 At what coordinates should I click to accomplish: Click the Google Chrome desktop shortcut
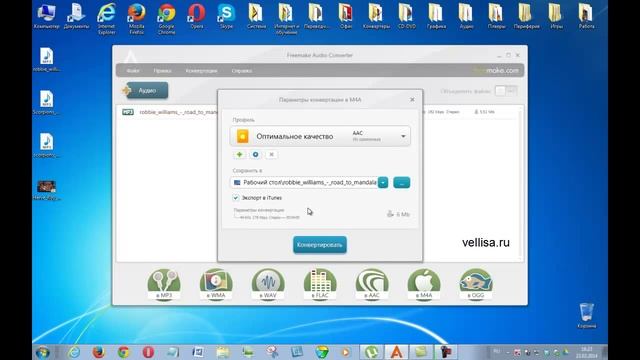click(x=167, y=19)
